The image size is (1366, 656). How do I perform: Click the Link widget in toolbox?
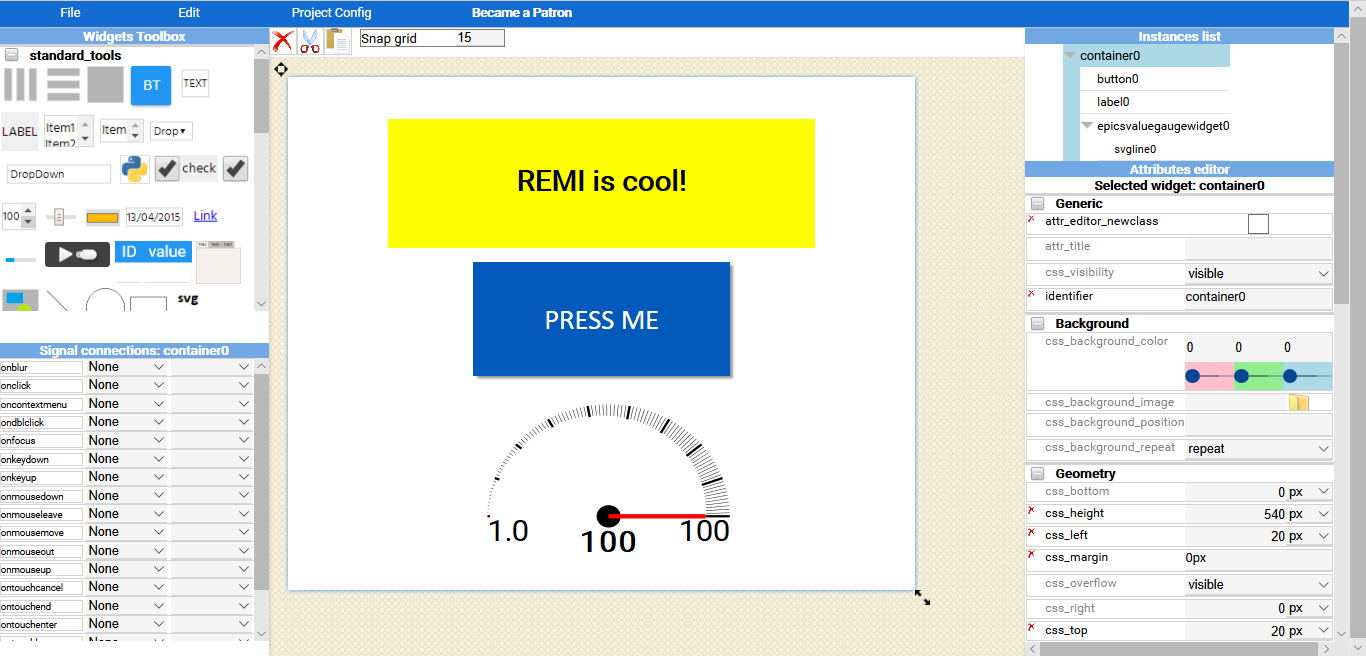(205, 216)
